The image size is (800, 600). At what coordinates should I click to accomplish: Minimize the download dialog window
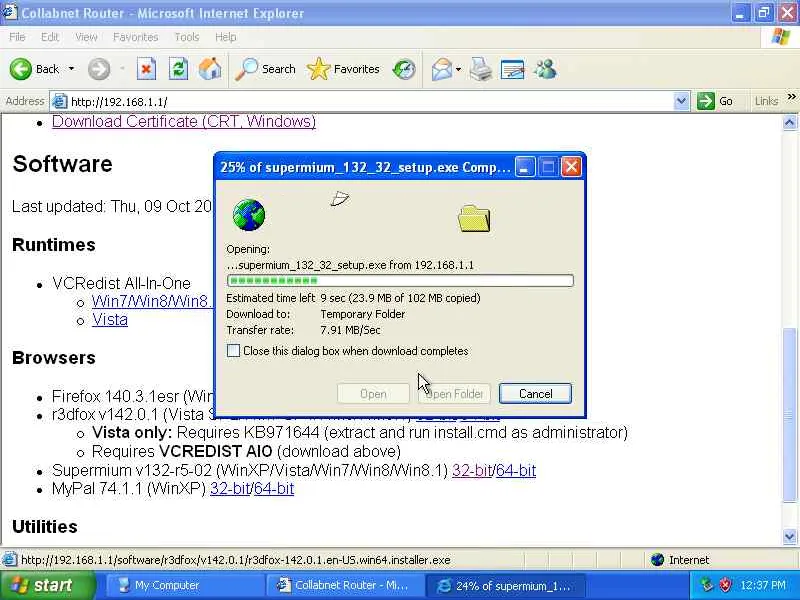(525, 166)
